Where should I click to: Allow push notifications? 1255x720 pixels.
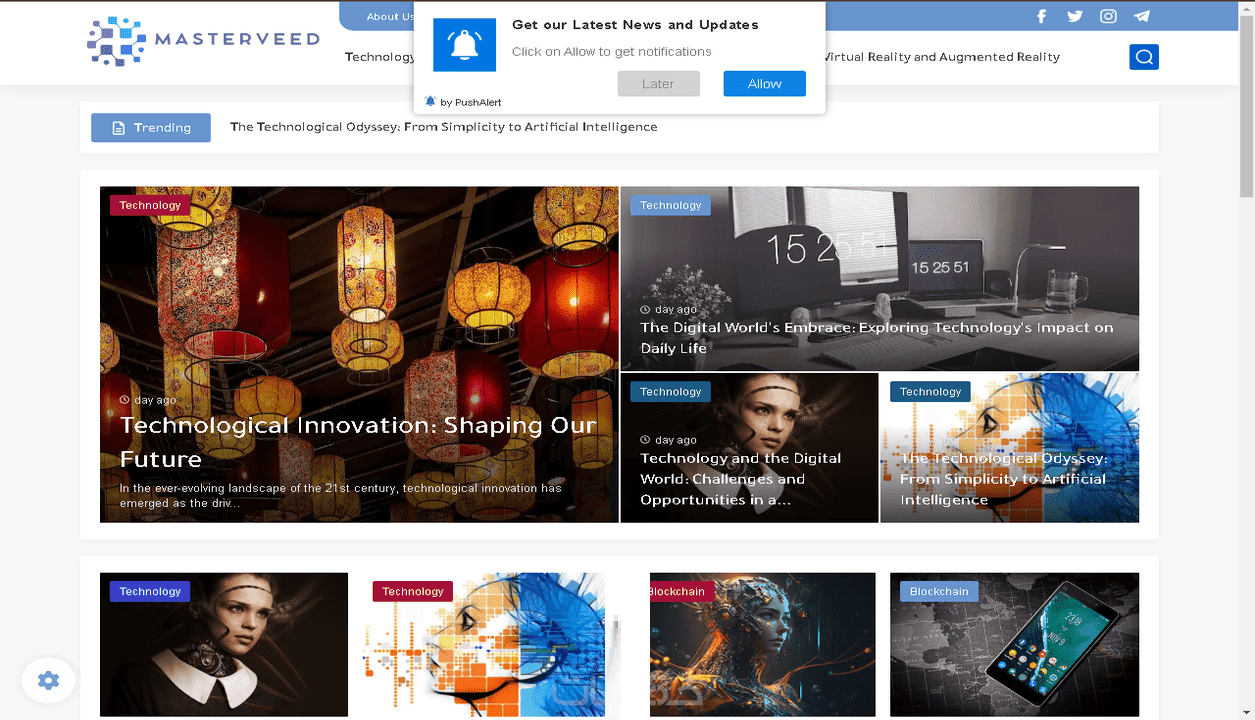[765, 84]
